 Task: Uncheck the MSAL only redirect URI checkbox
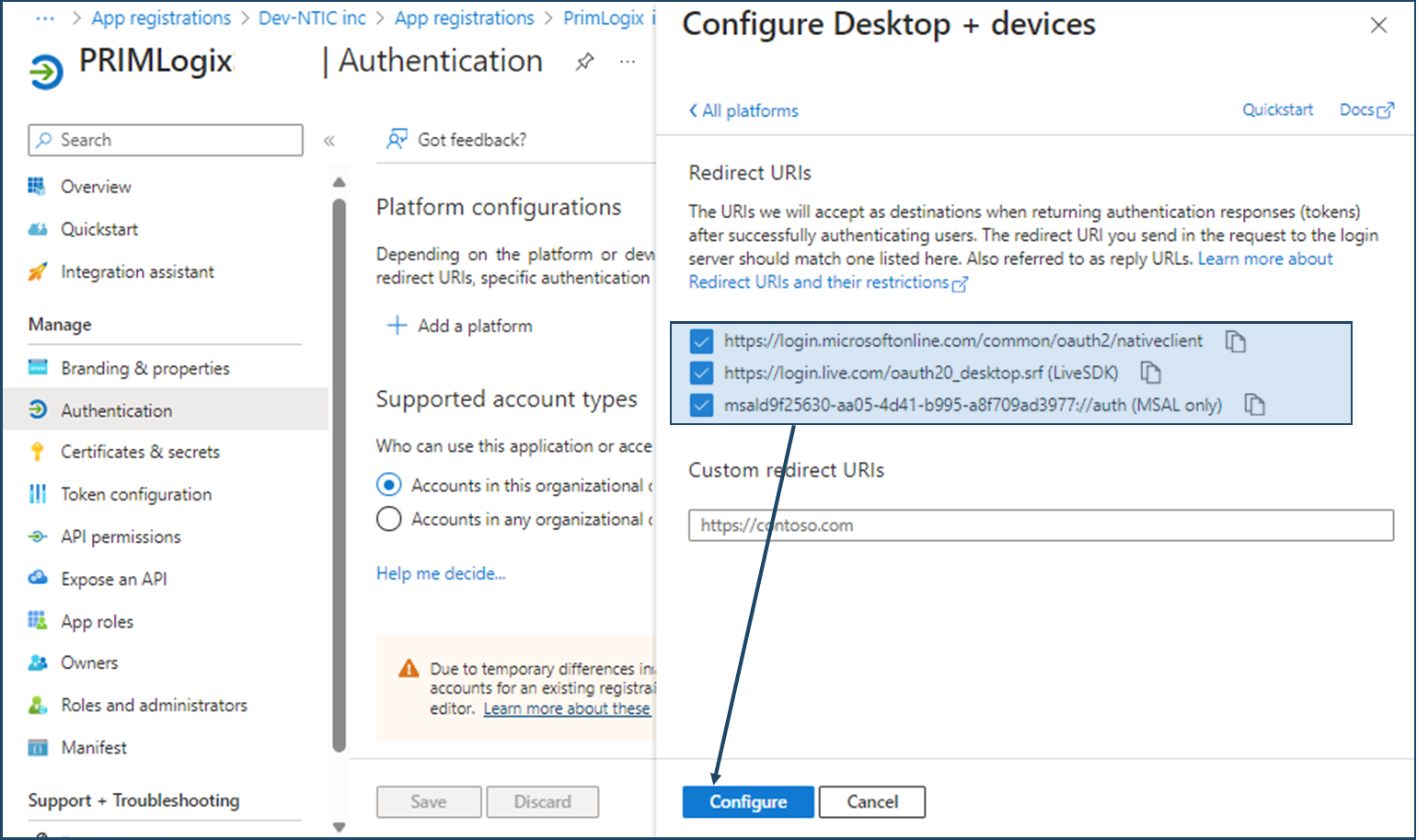pos(701,405)
